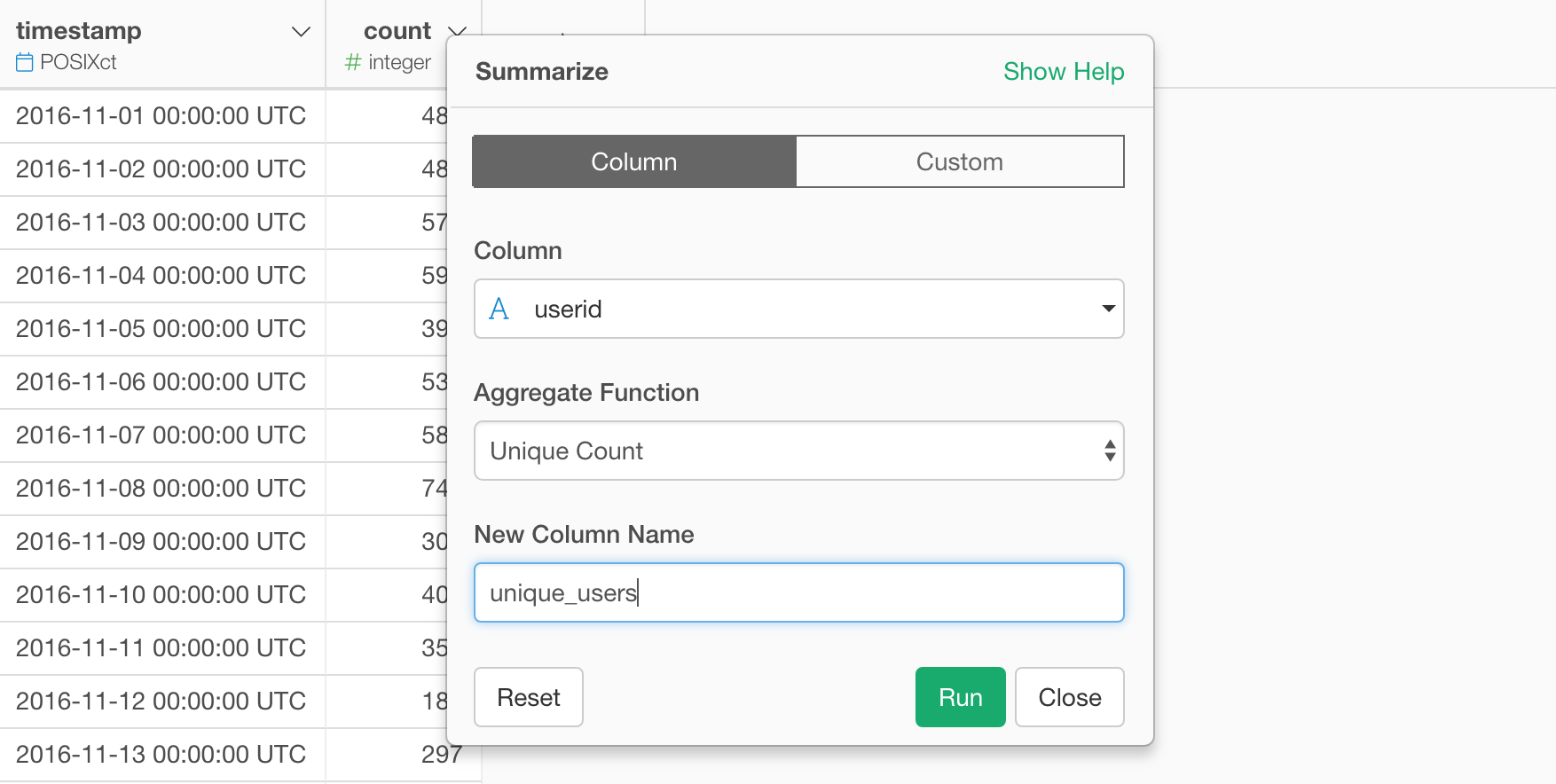
Task: Select the 2016-11-10 00:00:00 UTC cell
Action: [x=161, y=595]
